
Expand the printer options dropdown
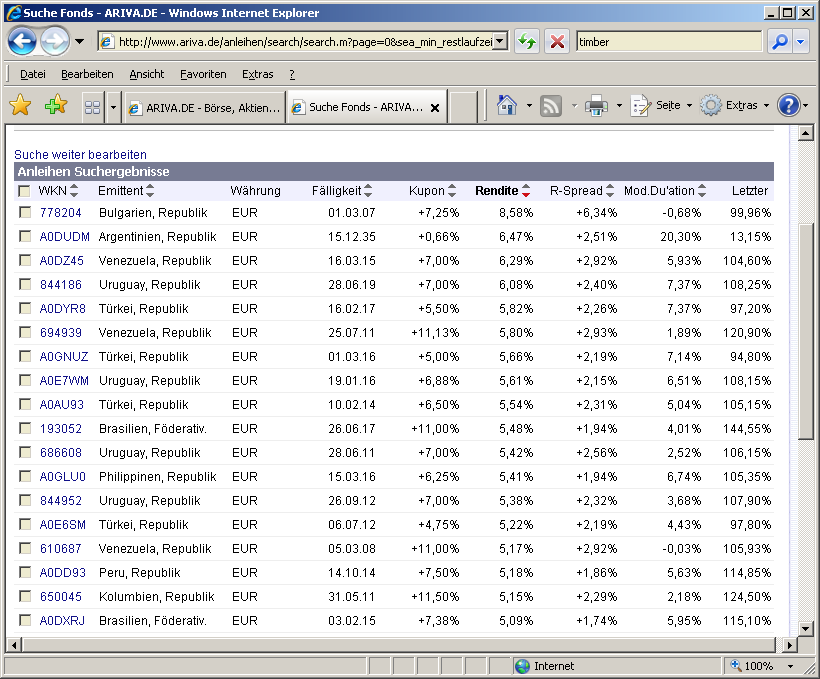coord(619,106)
